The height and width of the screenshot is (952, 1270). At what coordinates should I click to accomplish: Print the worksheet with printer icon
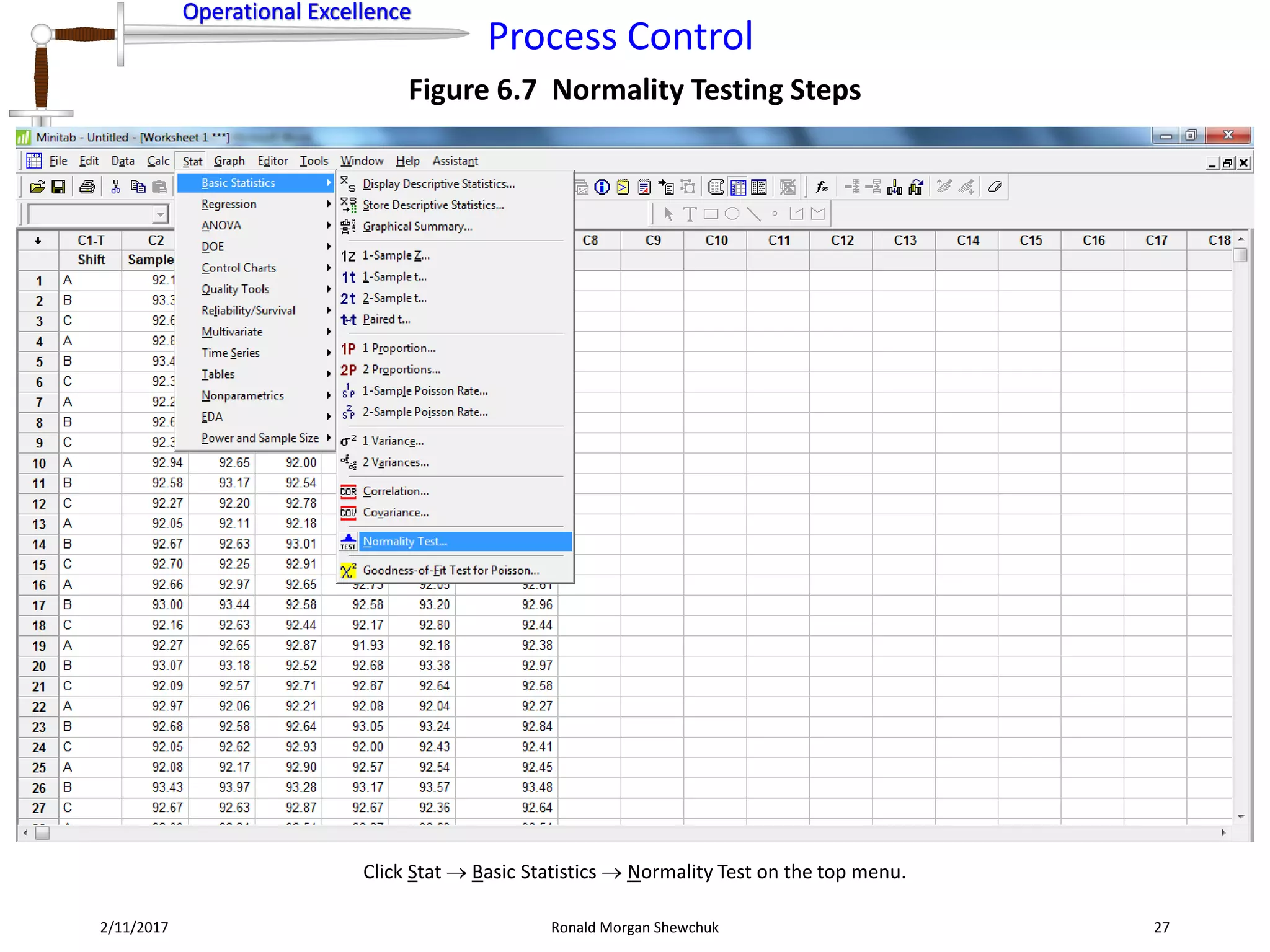[87, 187]
